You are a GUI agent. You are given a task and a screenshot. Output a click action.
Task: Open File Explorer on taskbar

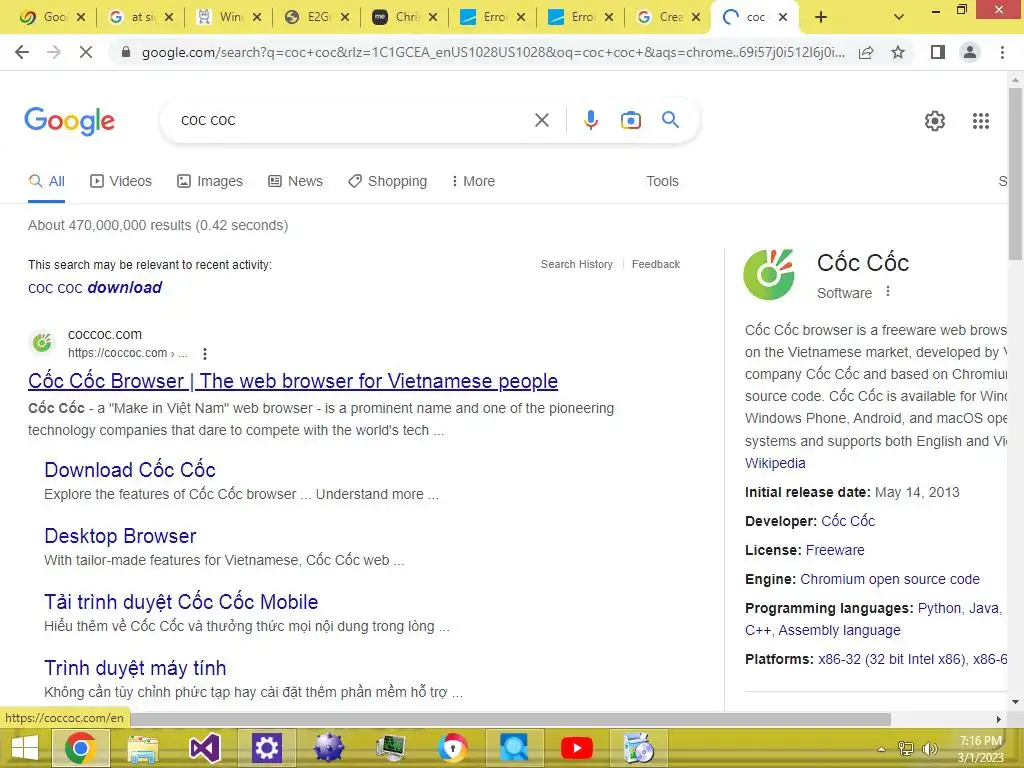142,748
